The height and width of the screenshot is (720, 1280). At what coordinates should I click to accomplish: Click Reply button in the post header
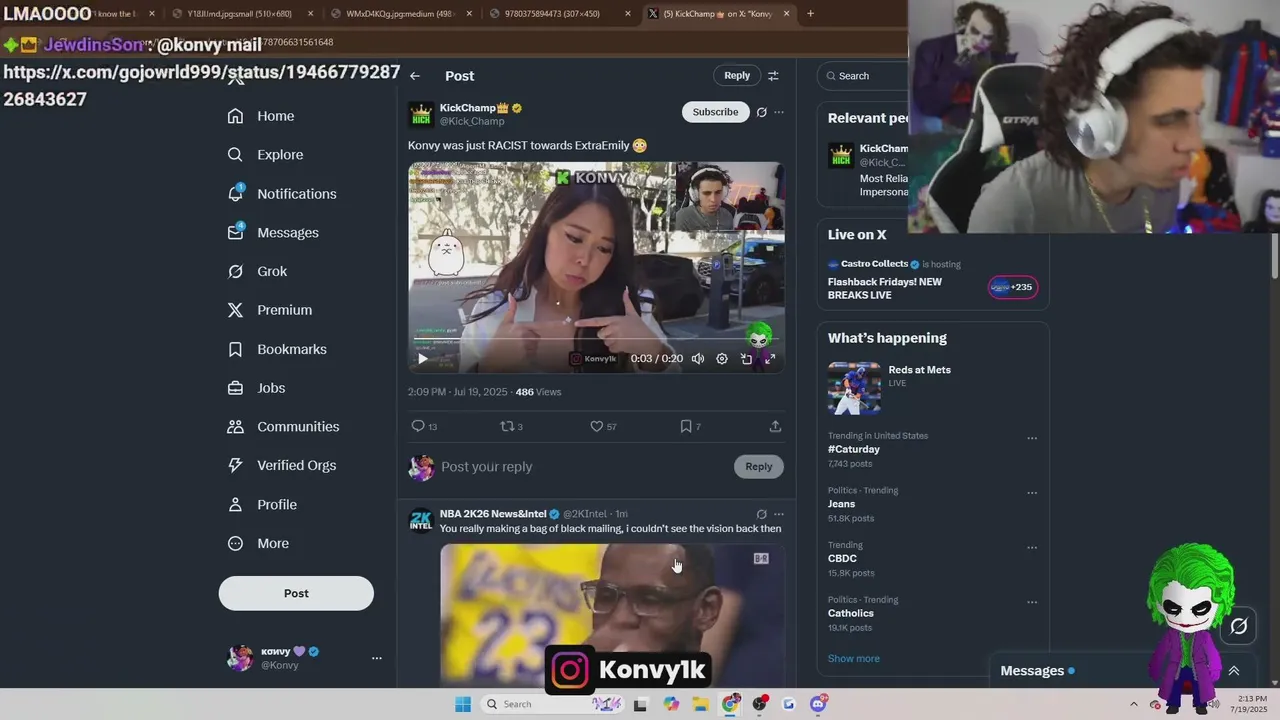(737, 75)
